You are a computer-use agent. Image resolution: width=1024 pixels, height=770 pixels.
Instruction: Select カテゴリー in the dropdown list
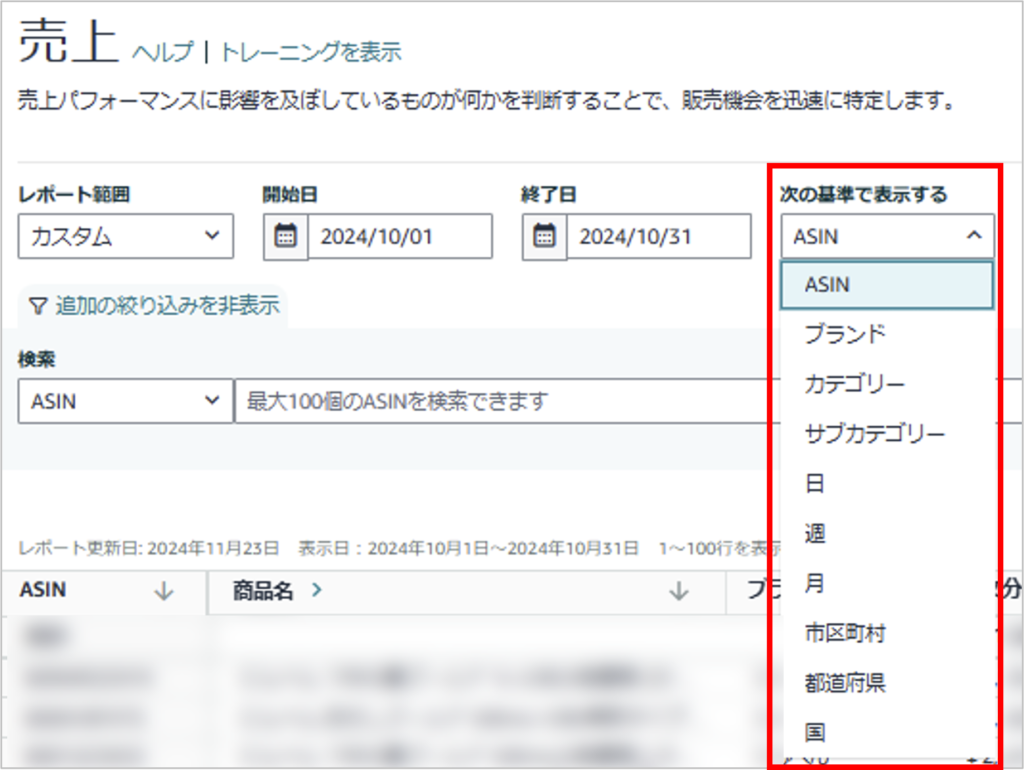tap(887, 383)
